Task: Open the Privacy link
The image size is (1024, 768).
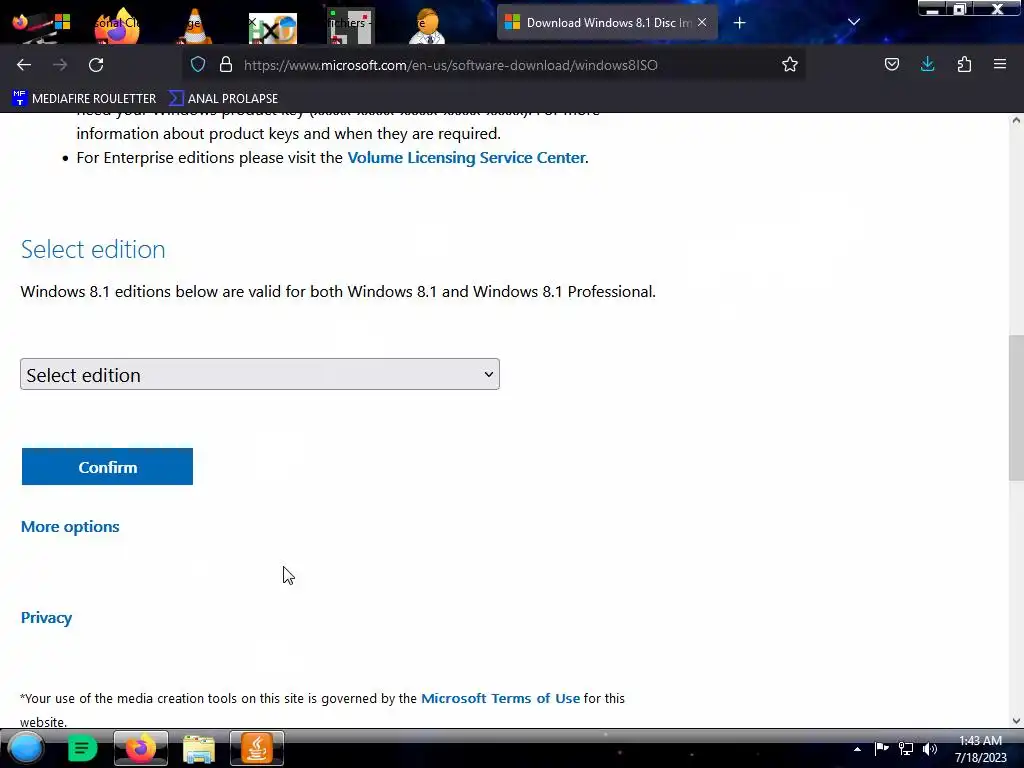Action: click(46, 618)
